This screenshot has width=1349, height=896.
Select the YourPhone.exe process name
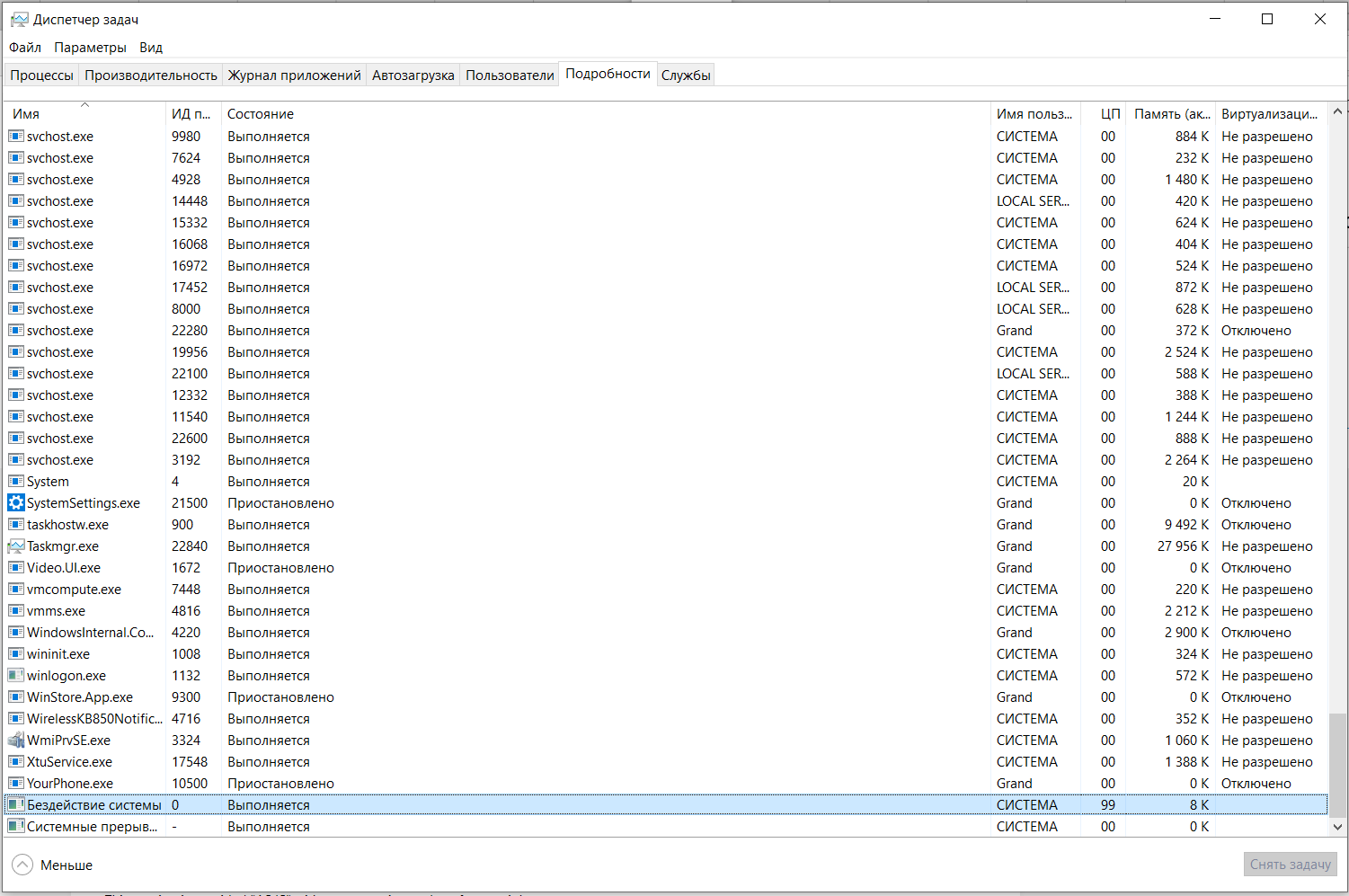pos(70,784)
